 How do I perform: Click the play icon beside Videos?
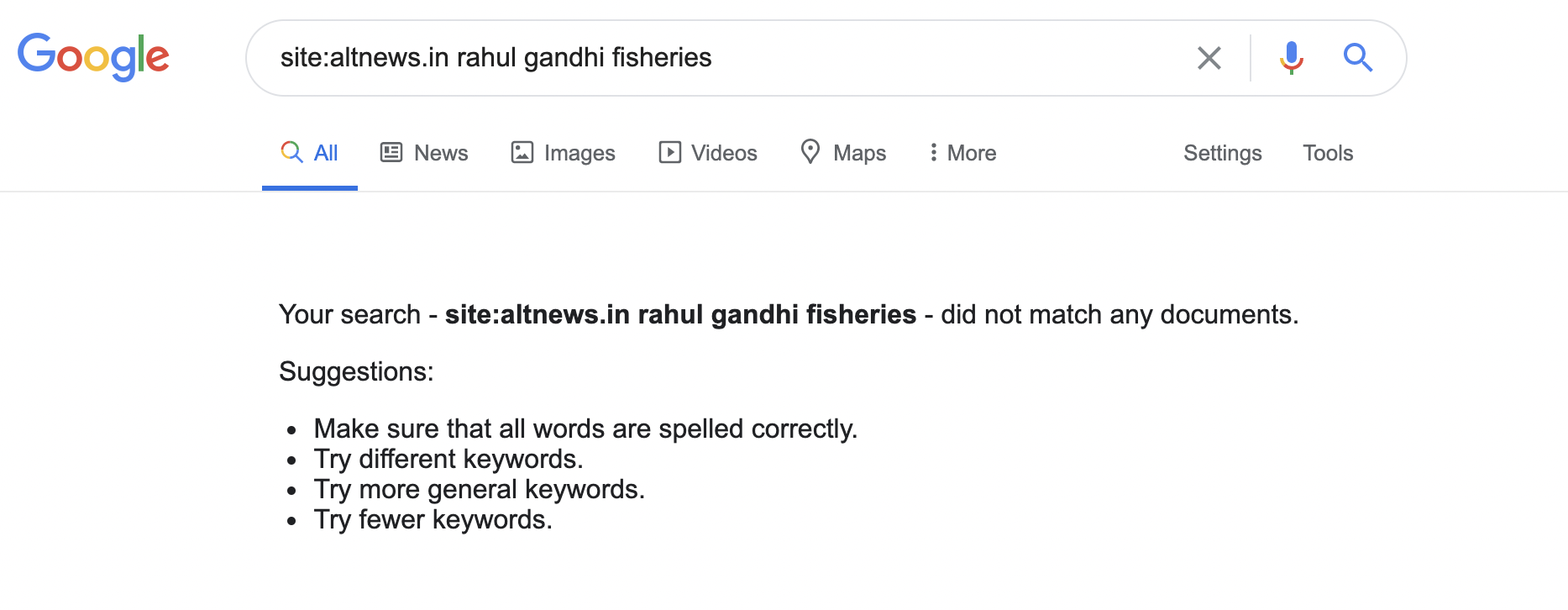point(669,152)
